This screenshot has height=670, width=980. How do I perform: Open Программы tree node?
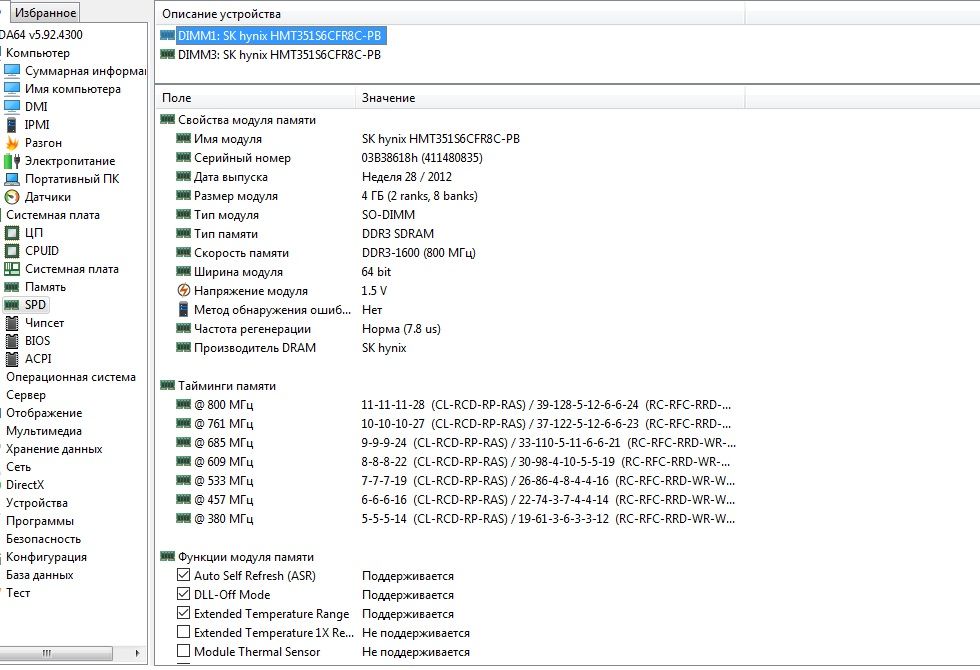[x=39, y=521]
